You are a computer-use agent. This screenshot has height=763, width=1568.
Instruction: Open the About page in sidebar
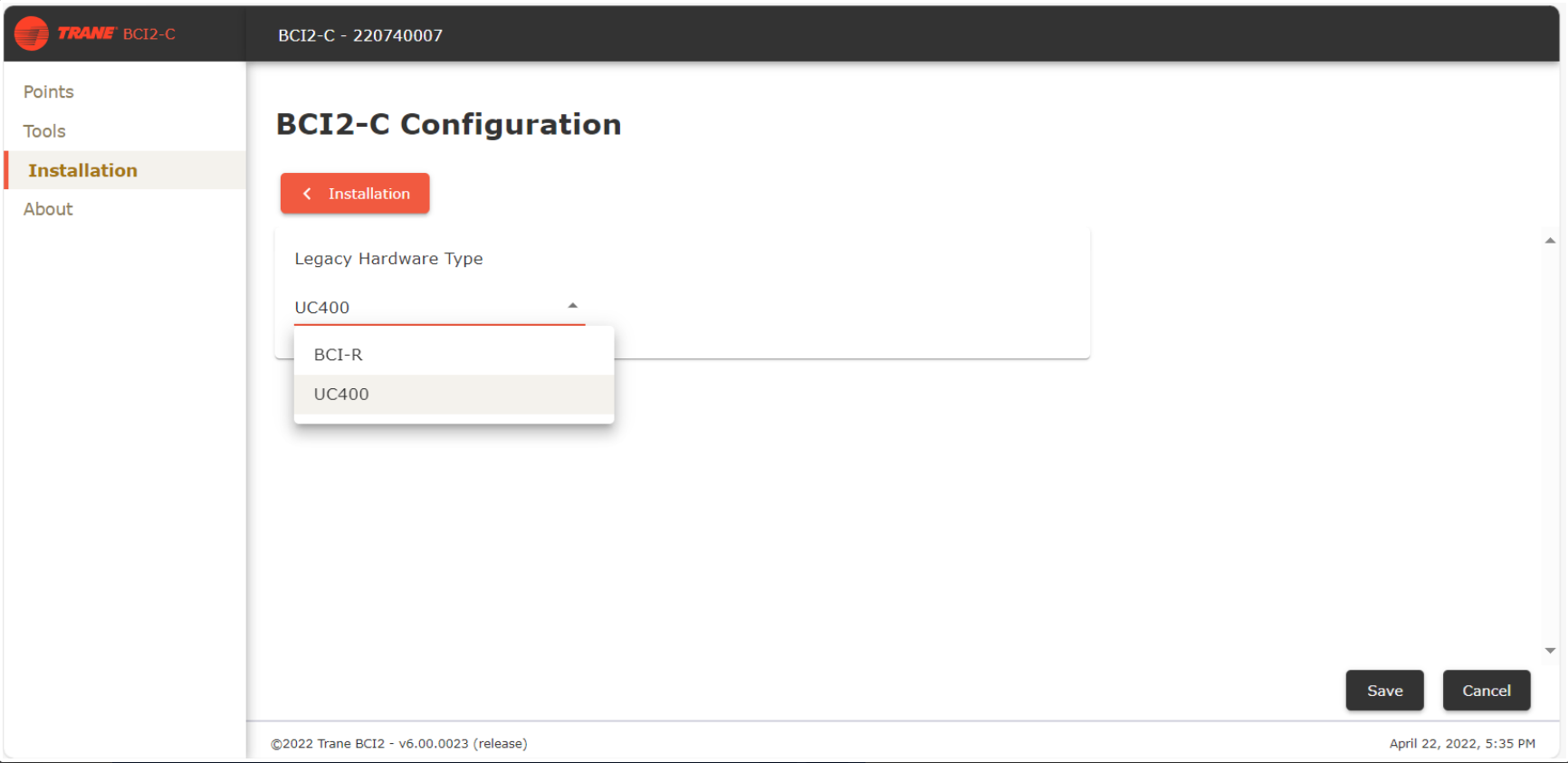coord(48,209)
